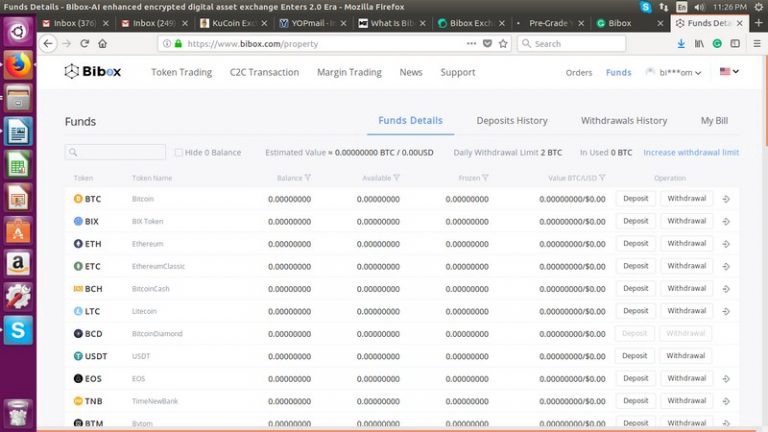Open the page actions three-dots menu
This screenshot has width=768, height=432.
click(x=471, y=44)
